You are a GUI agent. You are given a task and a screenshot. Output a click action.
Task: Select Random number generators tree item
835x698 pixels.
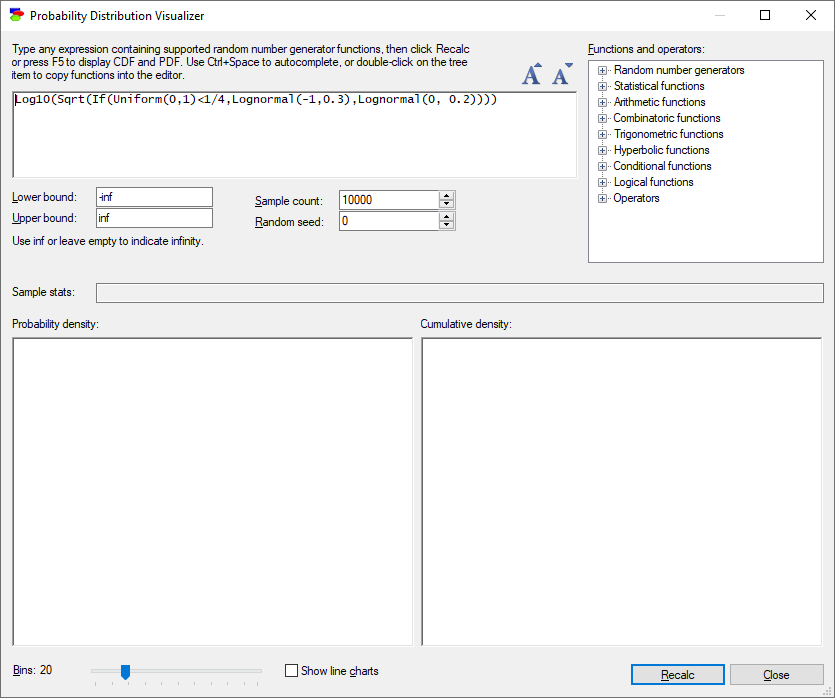coord(679,70)
